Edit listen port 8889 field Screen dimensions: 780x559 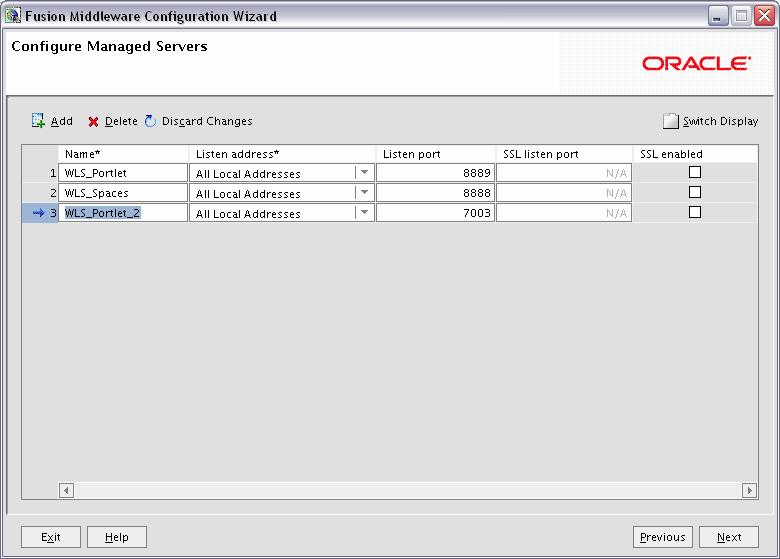point(435,173)
